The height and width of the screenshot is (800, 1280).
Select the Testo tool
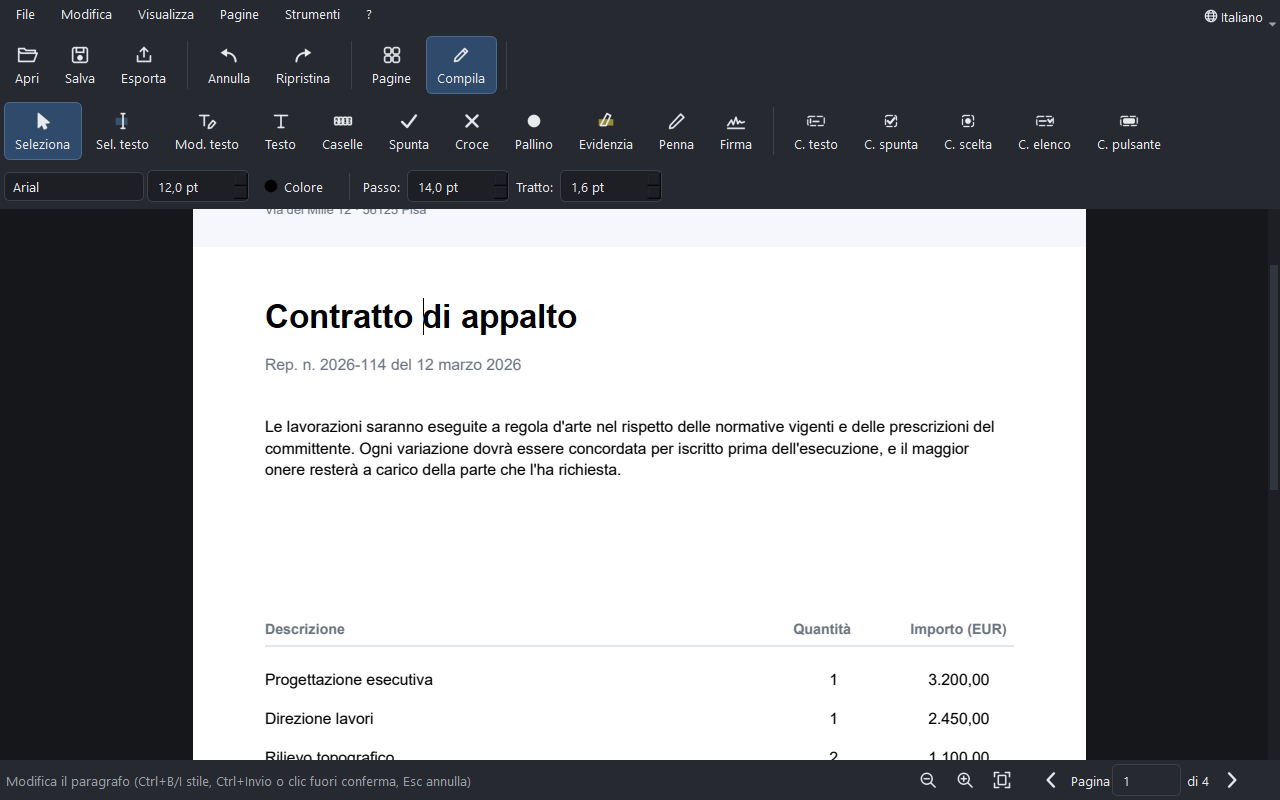click(x=280, y=131)
